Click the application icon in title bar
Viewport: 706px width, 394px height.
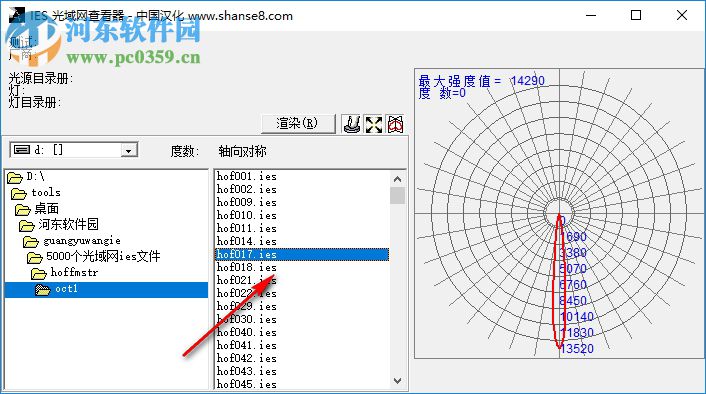point(16,15)
